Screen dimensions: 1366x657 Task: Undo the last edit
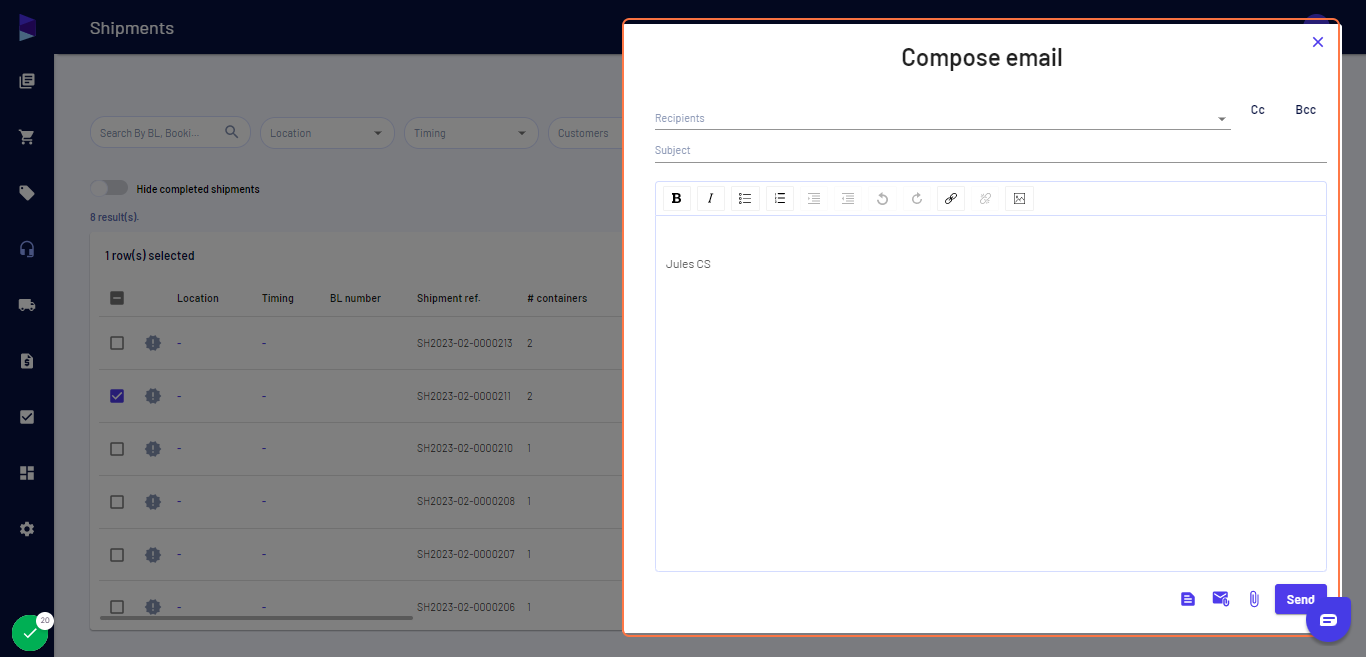[x=882, y=198]
